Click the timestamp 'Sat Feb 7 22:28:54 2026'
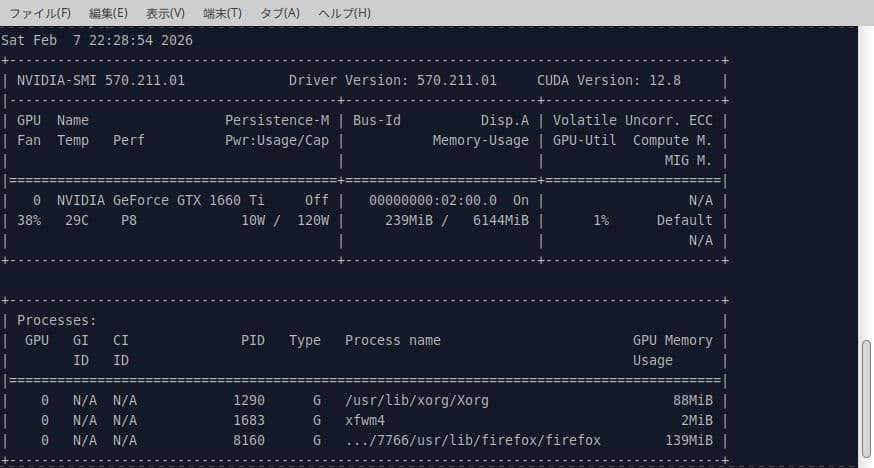Screen dimensions: 874x468 click(x=97, y=40)
